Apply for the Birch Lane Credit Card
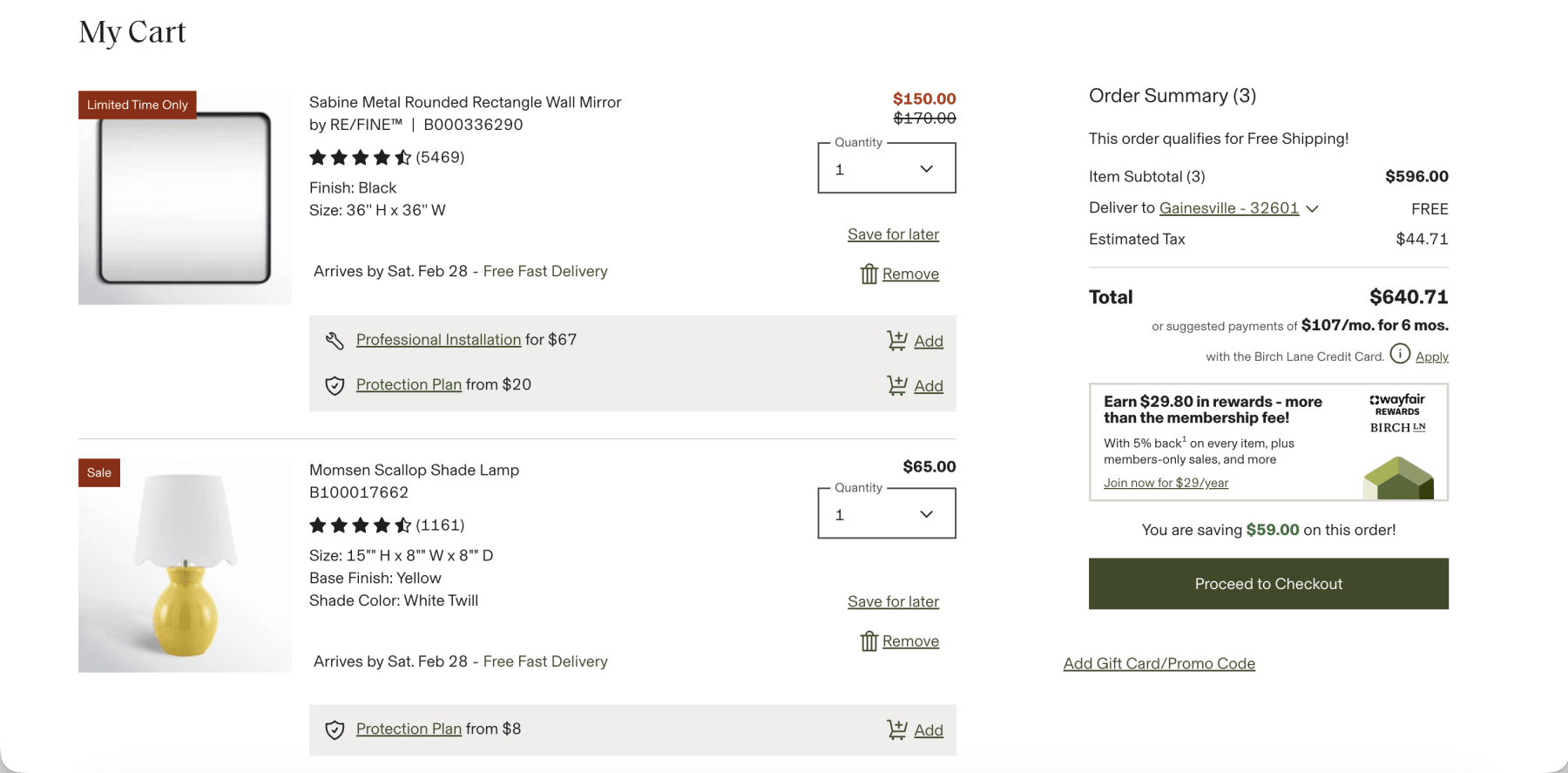 pos(1431,356)
